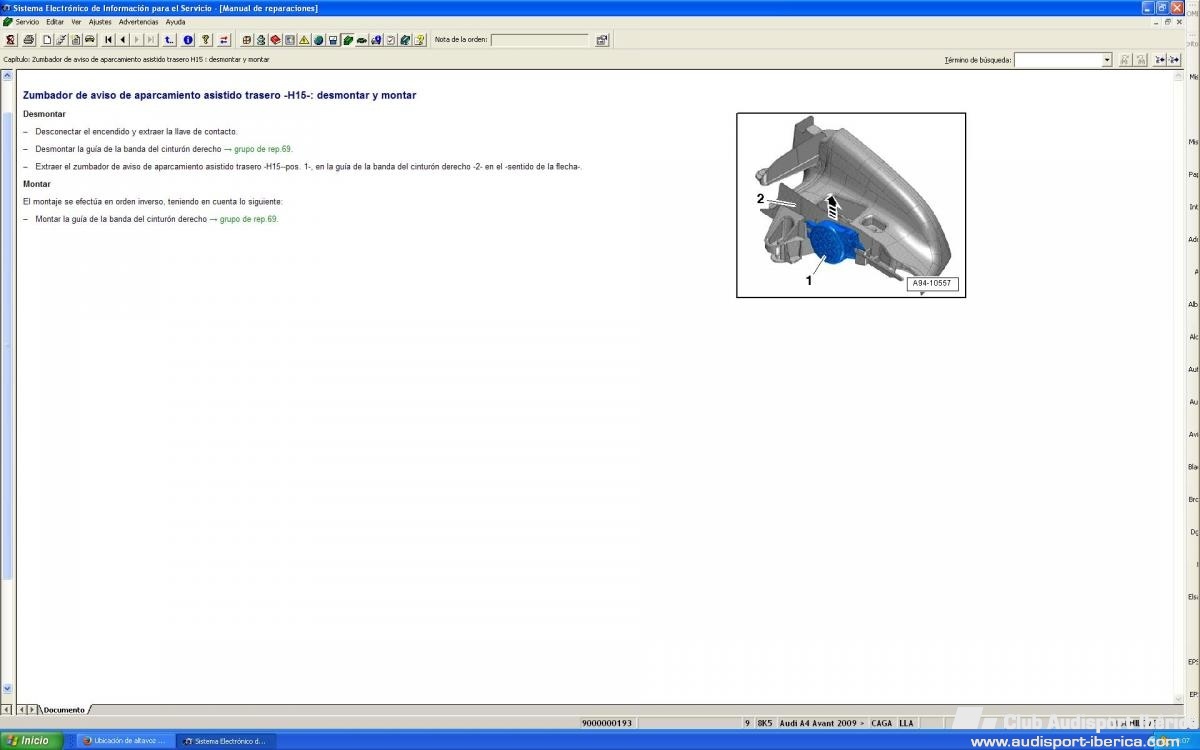Click the dark vehicle silhouette toolbar icon
Screen dimensions: 1200x750
click(x=362, y=40)
